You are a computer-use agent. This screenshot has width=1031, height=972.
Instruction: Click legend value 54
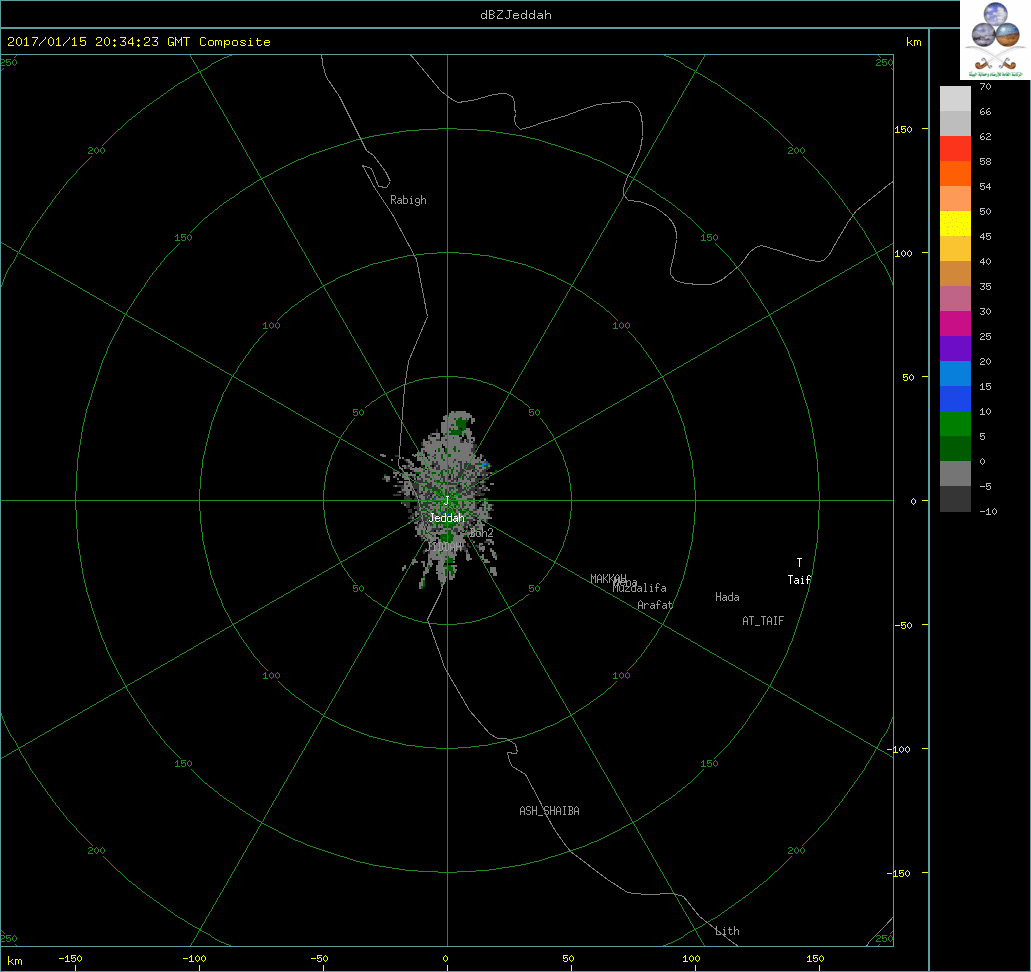pyautogui.click(x=985, y=186)
